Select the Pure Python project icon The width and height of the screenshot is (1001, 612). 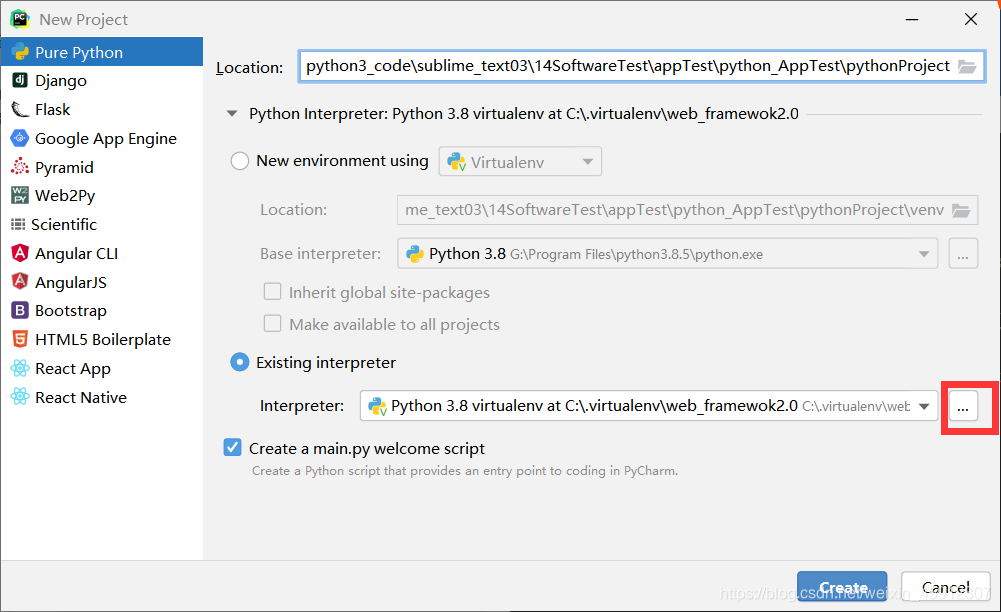click(x=20, y=52)
